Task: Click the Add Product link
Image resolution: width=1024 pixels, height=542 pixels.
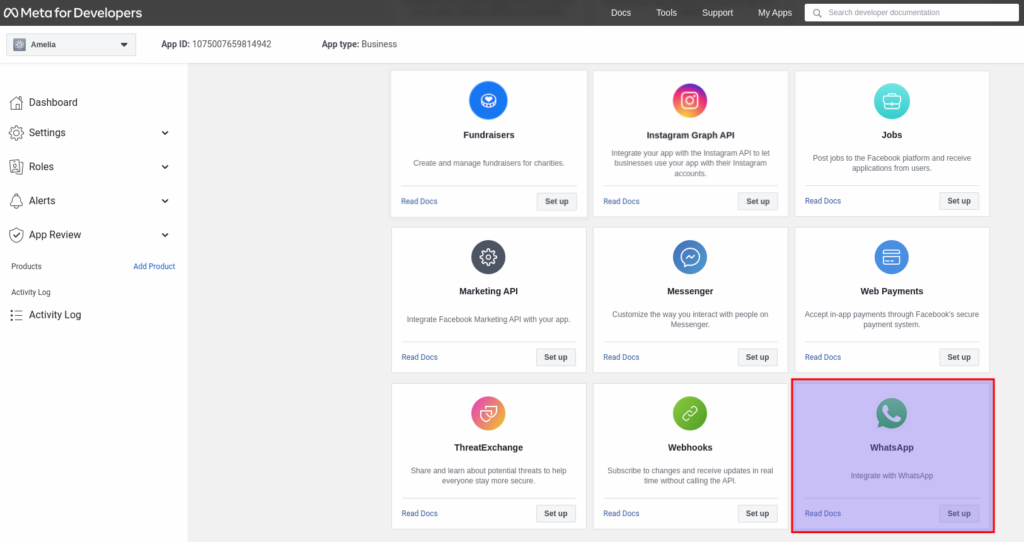Action: coord(154,266)
